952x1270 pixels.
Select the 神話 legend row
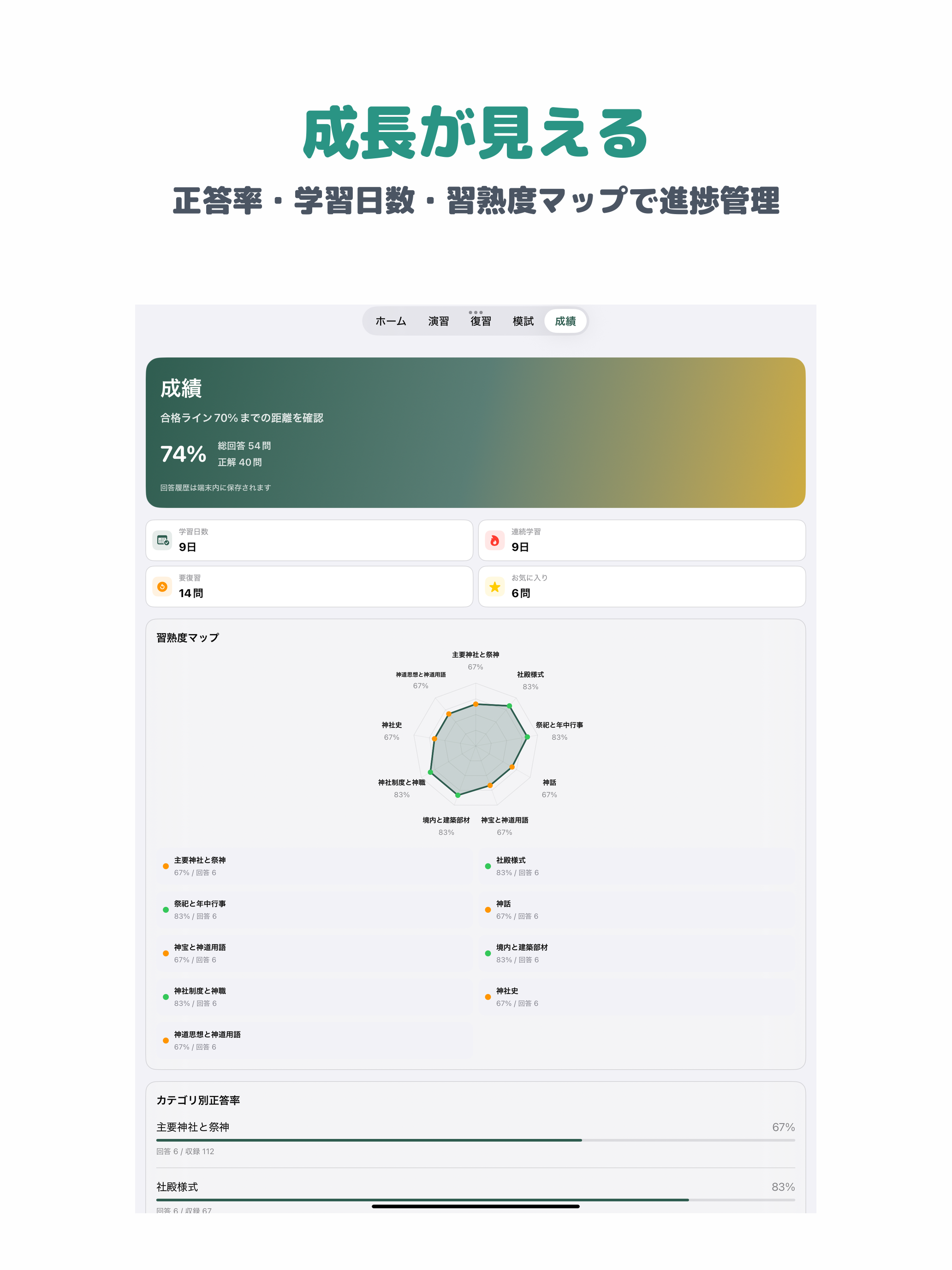pyautogui.click(x=637, y=910)
